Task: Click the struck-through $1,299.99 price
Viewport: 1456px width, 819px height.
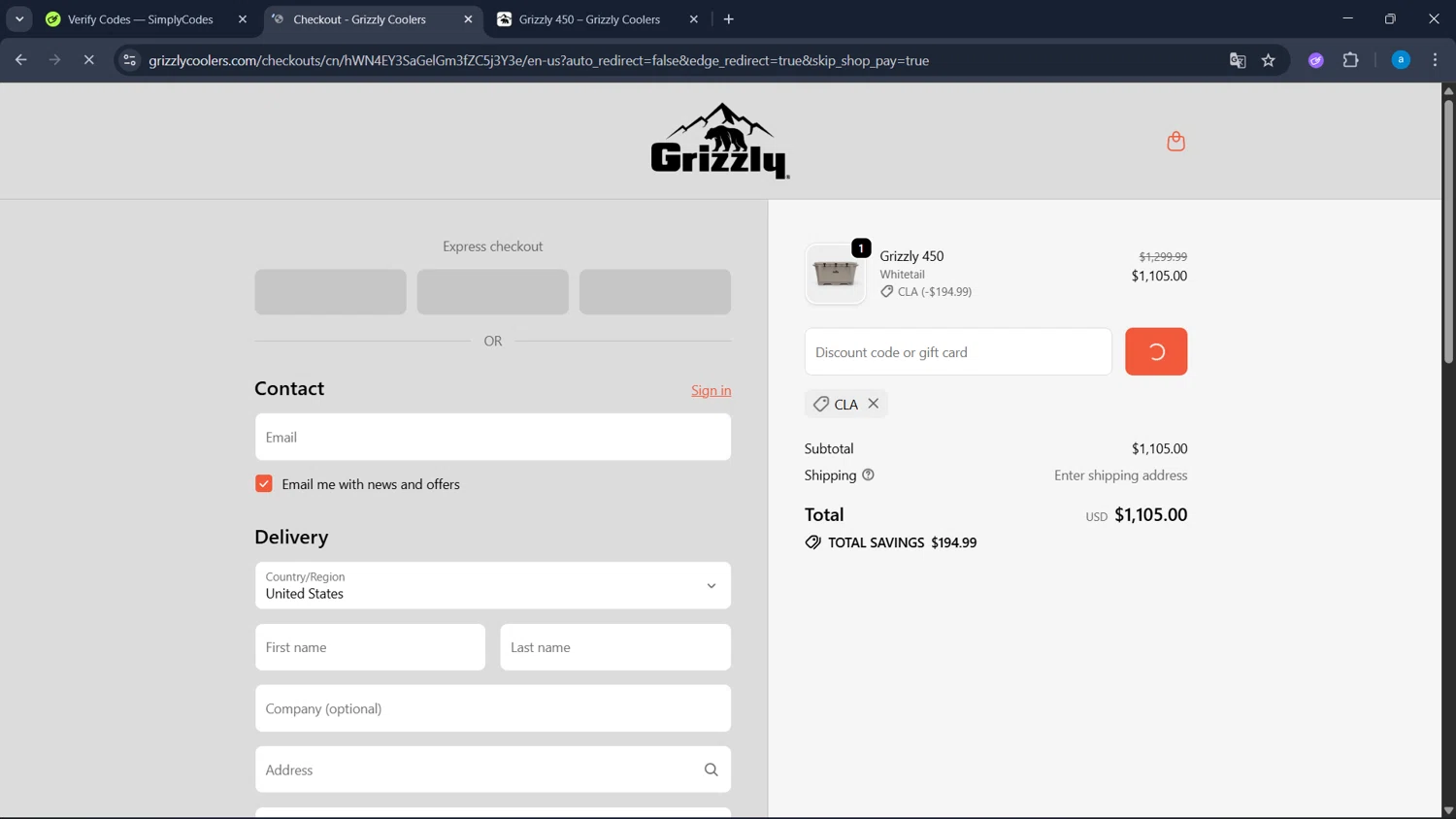Action: click(1163, 256)
